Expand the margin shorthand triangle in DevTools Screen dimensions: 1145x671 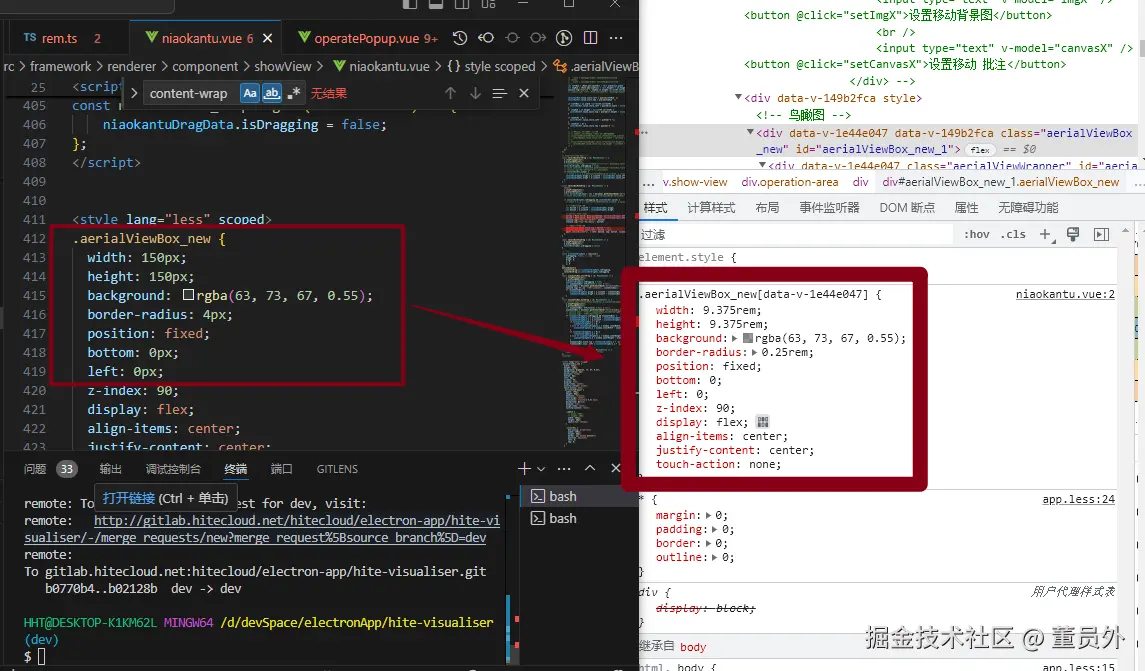[708, 515]
